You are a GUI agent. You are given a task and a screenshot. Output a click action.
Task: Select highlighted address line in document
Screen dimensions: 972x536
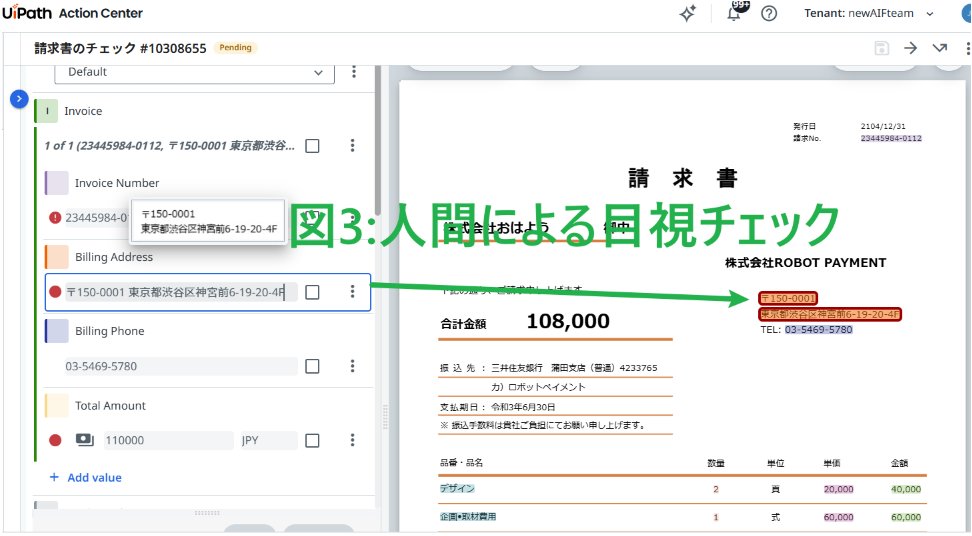click(830, 314)
